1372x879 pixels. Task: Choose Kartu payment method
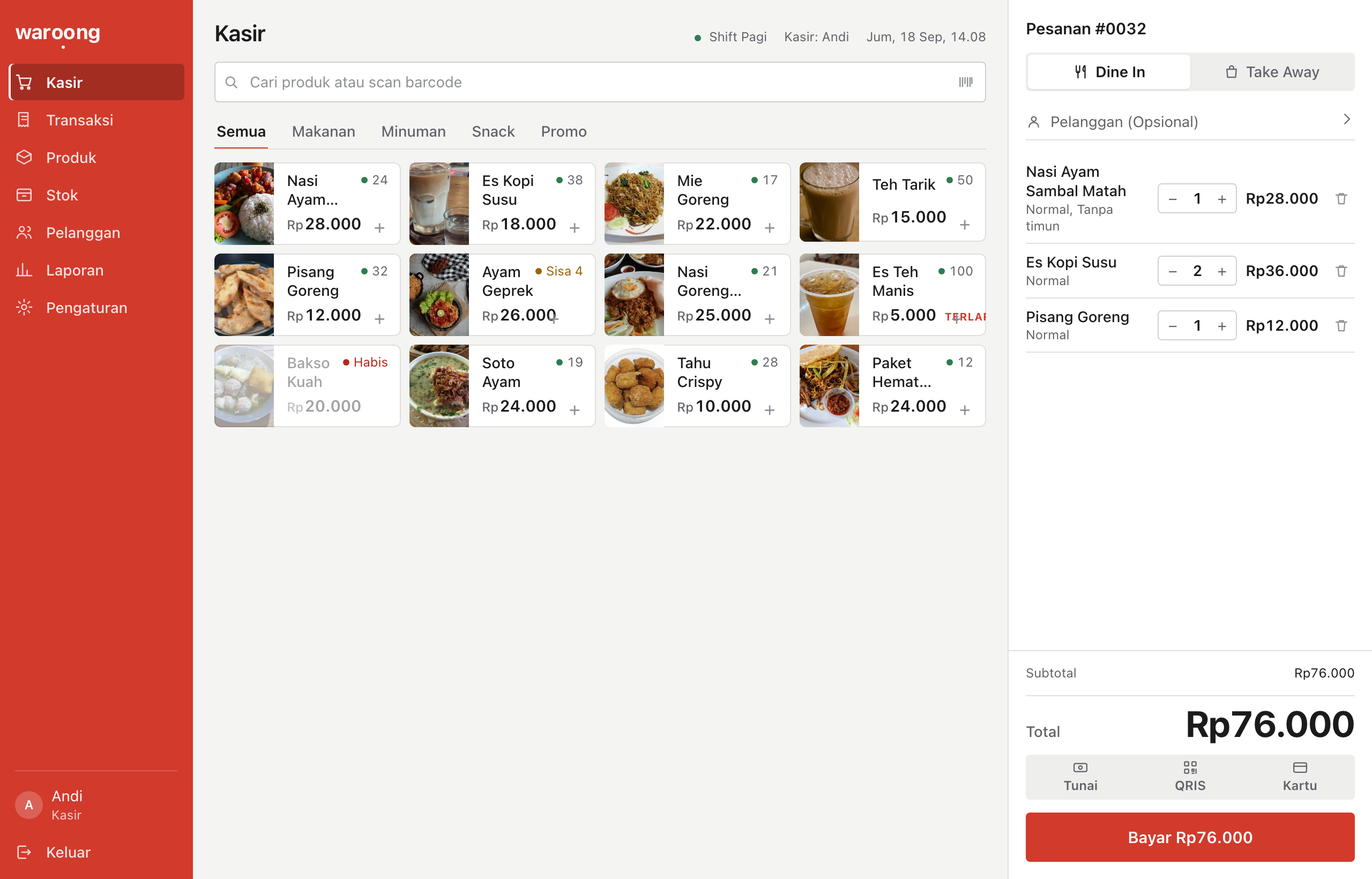(1300, 776)
